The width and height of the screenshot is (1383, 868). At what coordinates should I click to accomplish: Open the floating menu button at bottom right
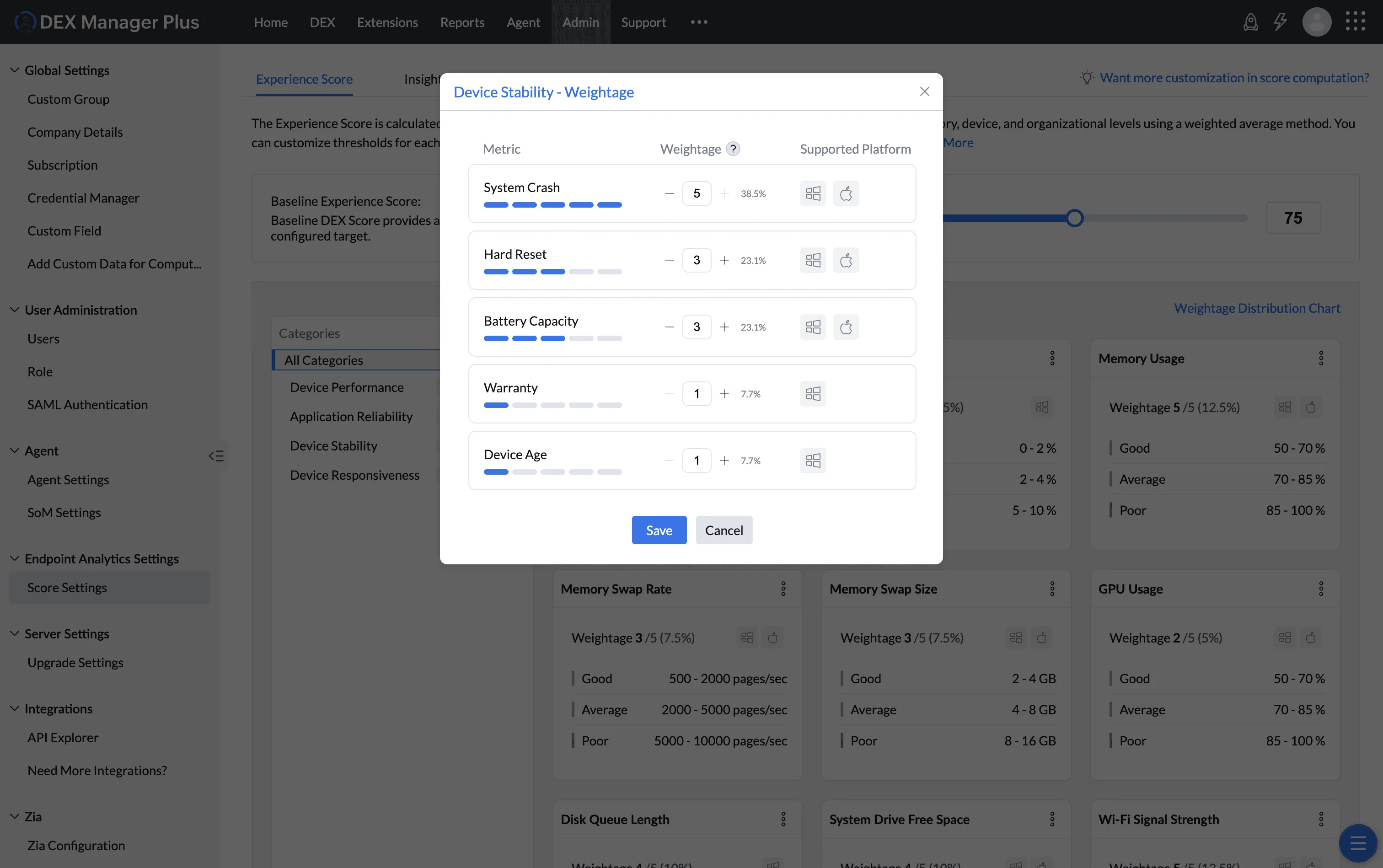1358,843
